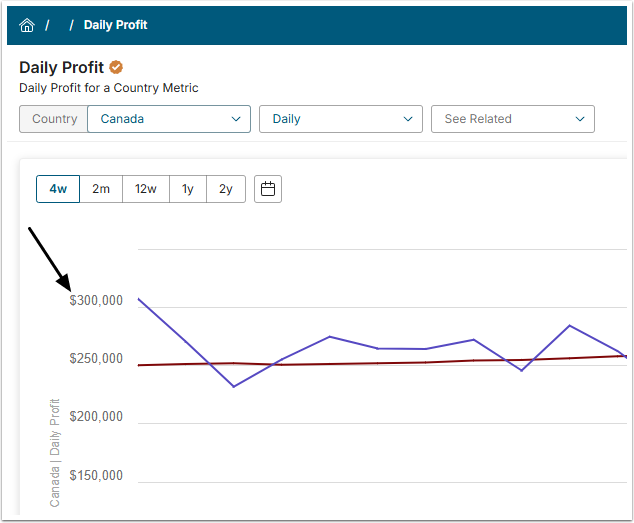Click the $300,000 axis label
Image resolution: width=634 pixels, height=523 pixels.
tap(96, 301)
